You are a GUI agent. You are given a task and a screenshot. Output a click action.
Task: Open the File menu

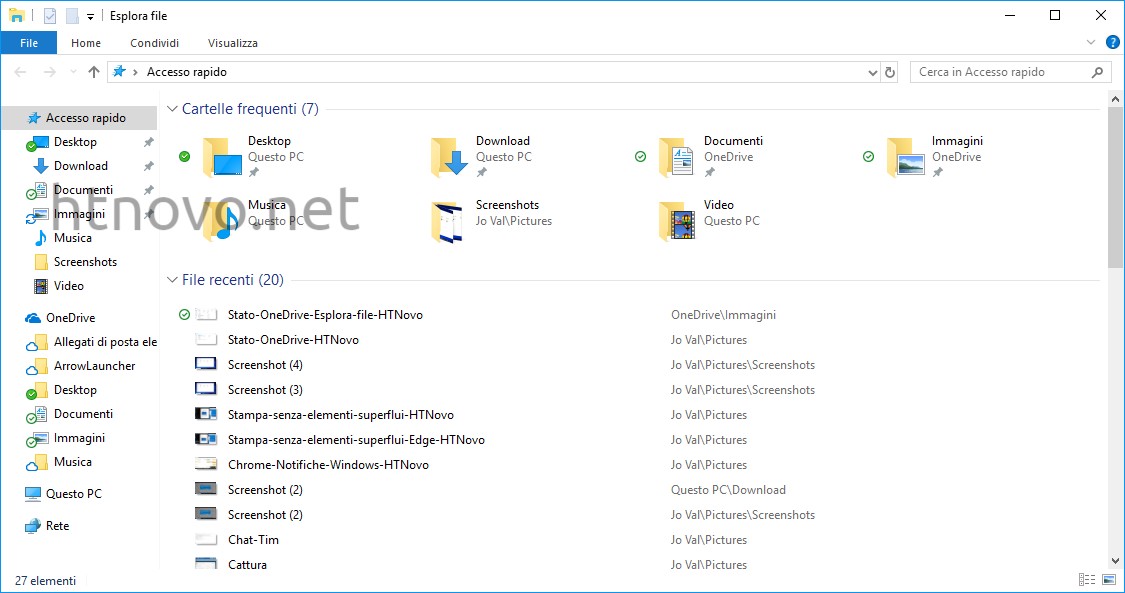[29, 42]
